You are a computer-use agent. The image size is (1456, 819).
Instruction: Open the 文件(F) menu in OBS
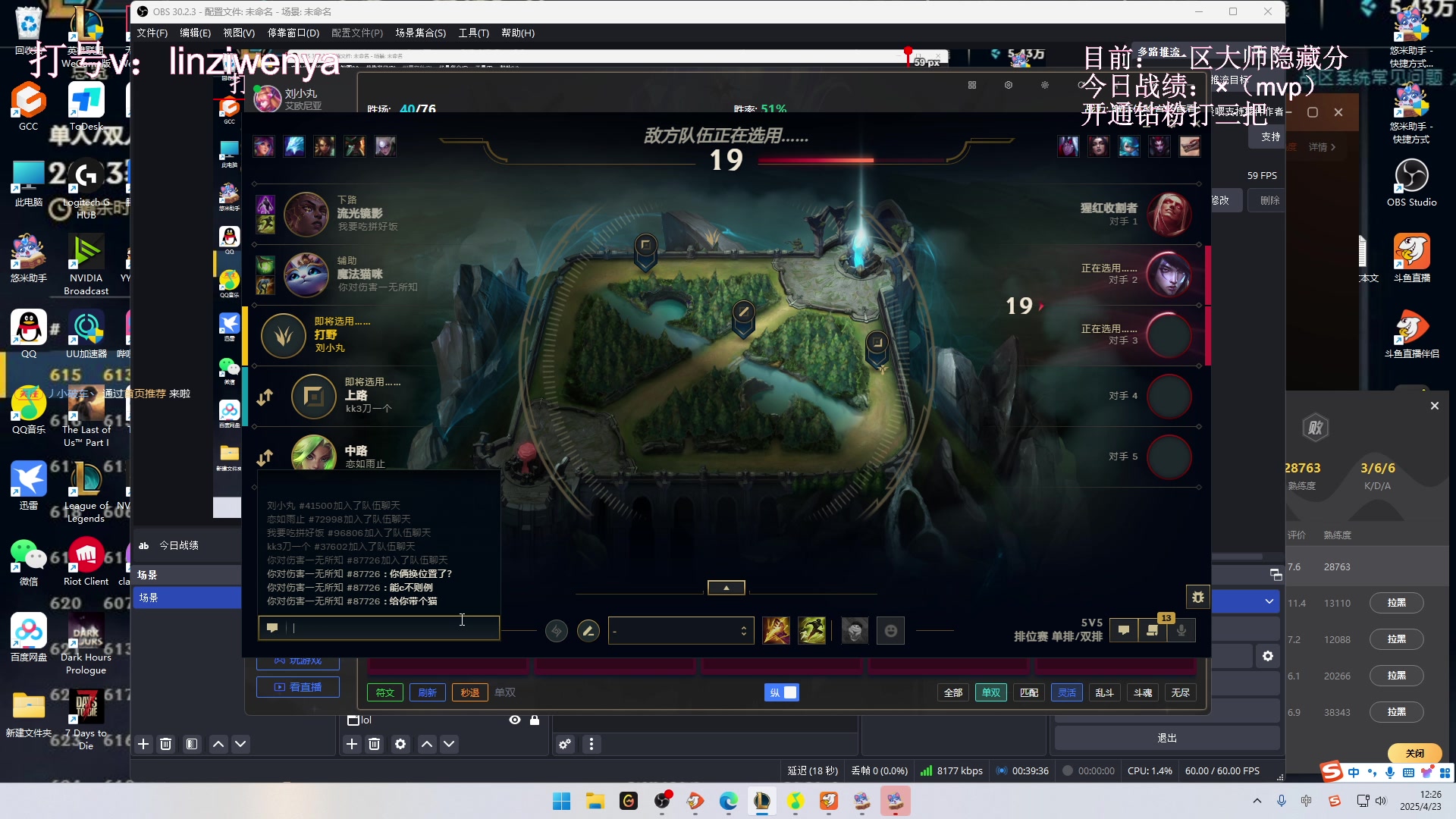tap(152, 33)
